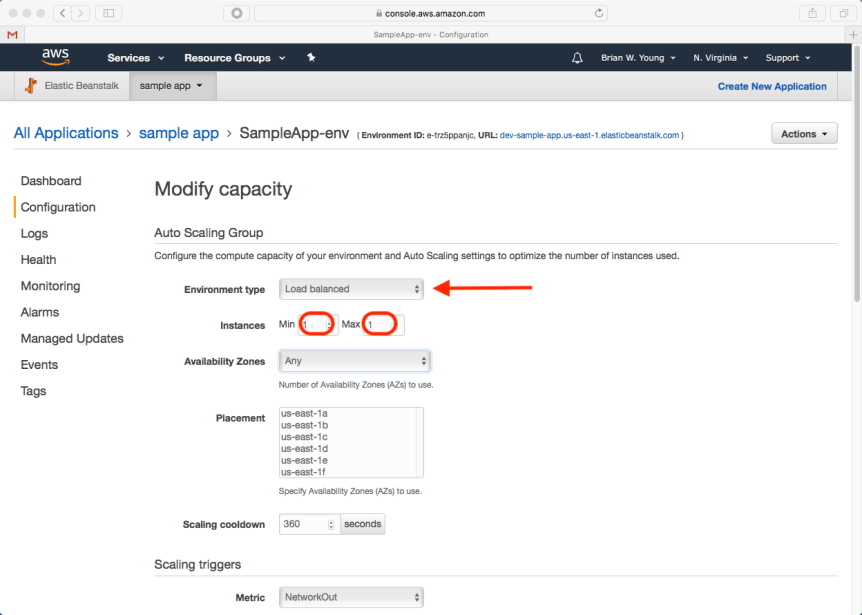Open the Environment type dropdown

coord(351,289)
